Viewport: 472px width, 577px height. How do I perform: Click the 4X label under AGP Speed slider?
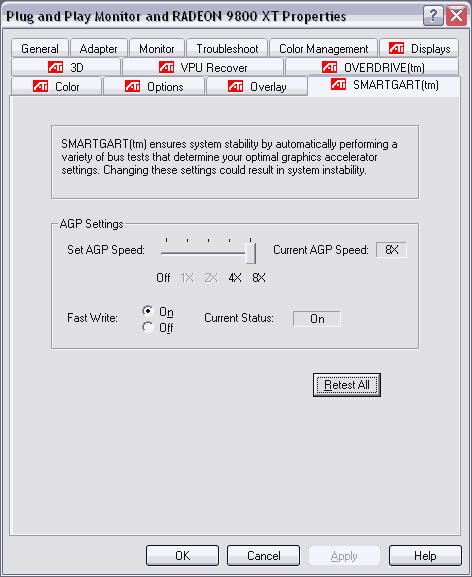click(x=235, y=277)
